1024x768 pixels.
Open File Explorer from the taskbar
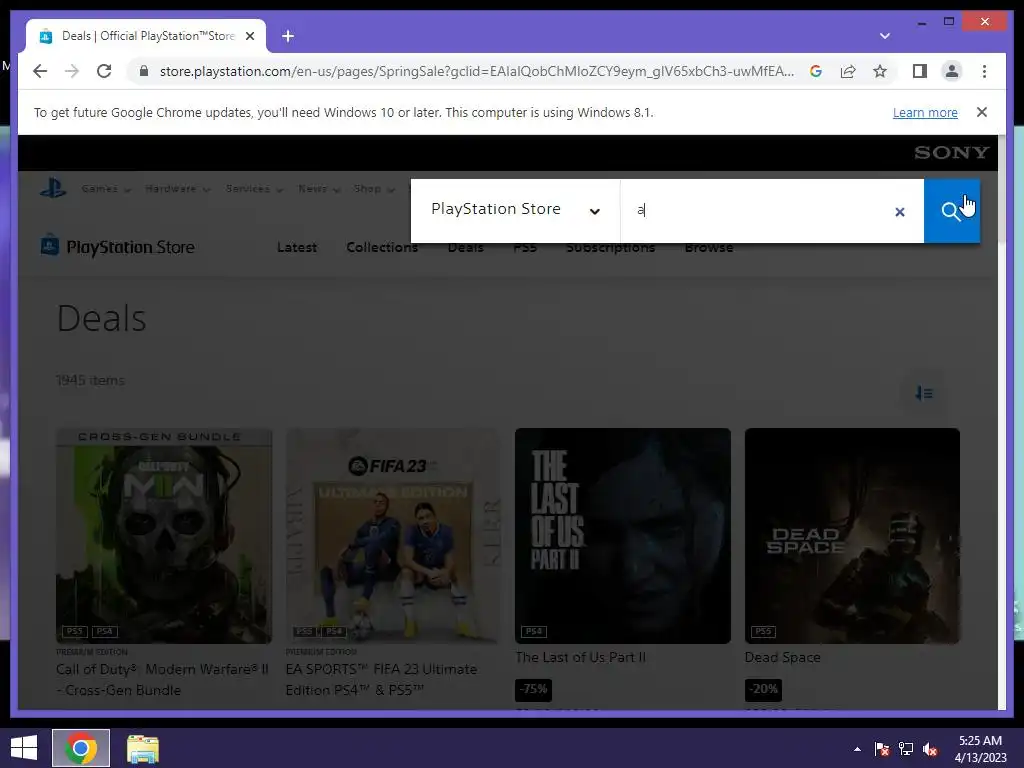(x=142, y=748)
